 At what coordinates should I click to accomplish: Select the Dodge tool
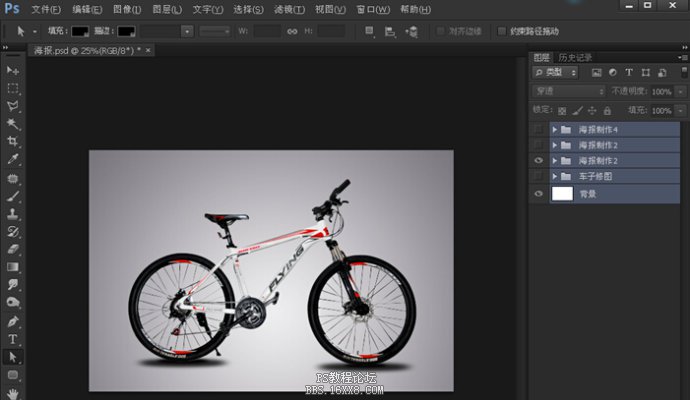click(x=13, y=302)
